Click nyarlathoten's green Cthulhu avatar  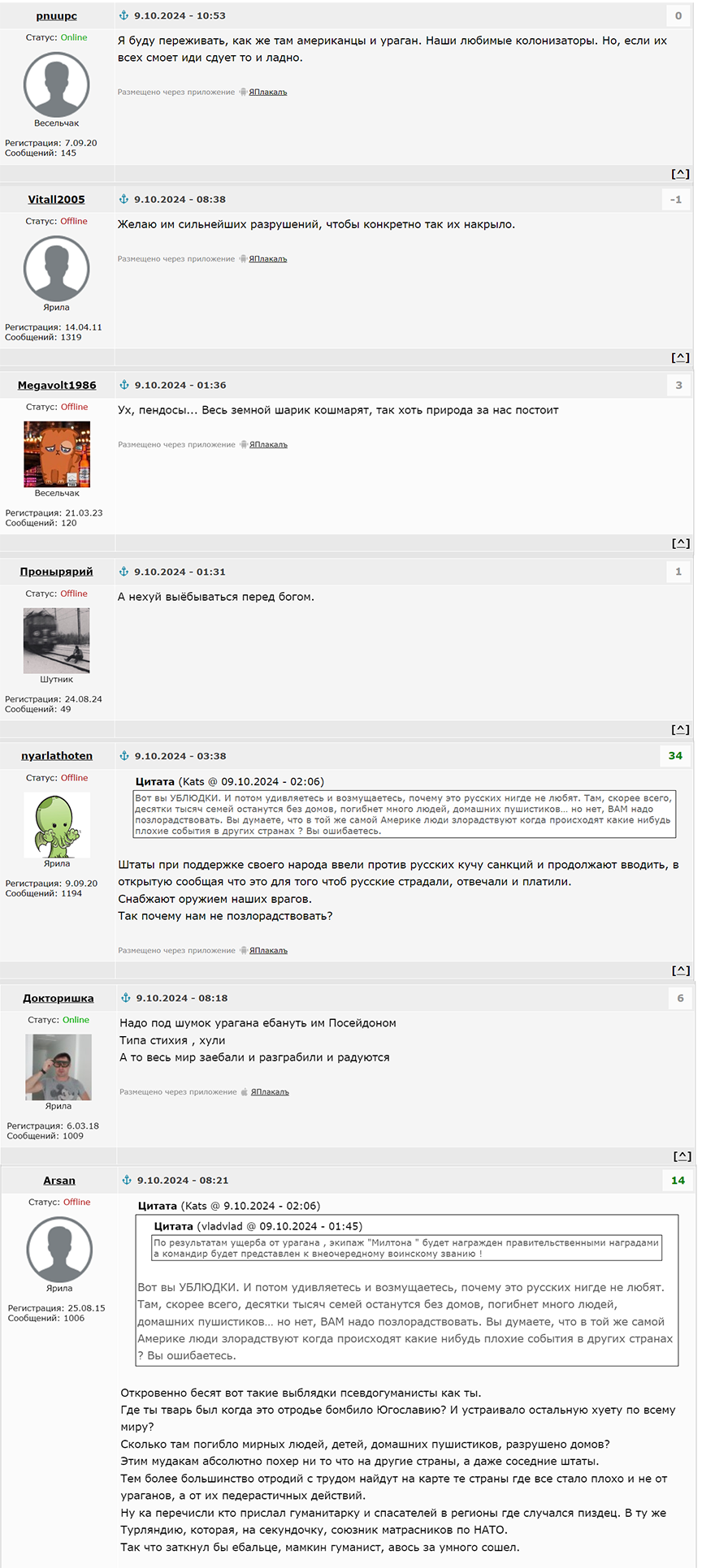tap(57, 825)
